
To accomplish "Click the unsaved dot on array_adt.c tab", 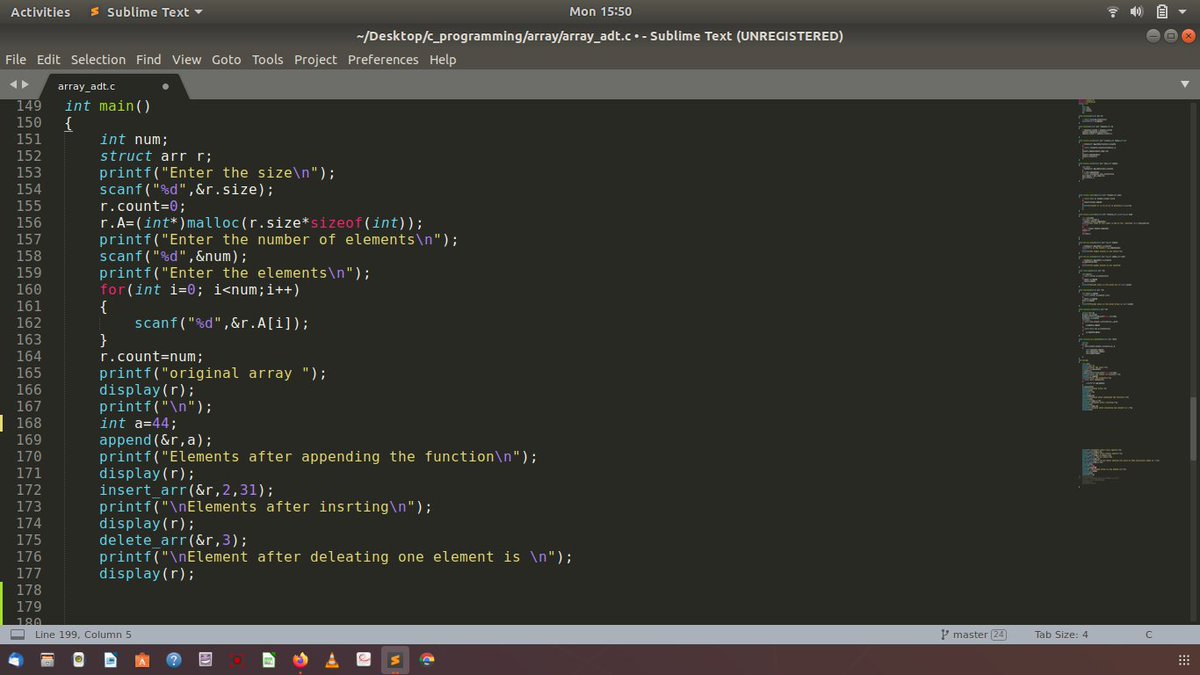I will [164, 86].
